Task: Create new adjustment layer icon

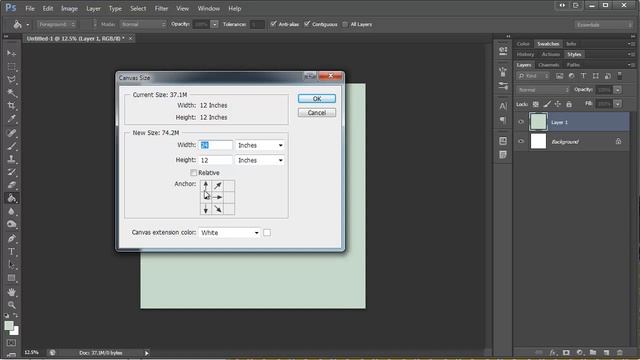Action: click(x=580, y=353)
